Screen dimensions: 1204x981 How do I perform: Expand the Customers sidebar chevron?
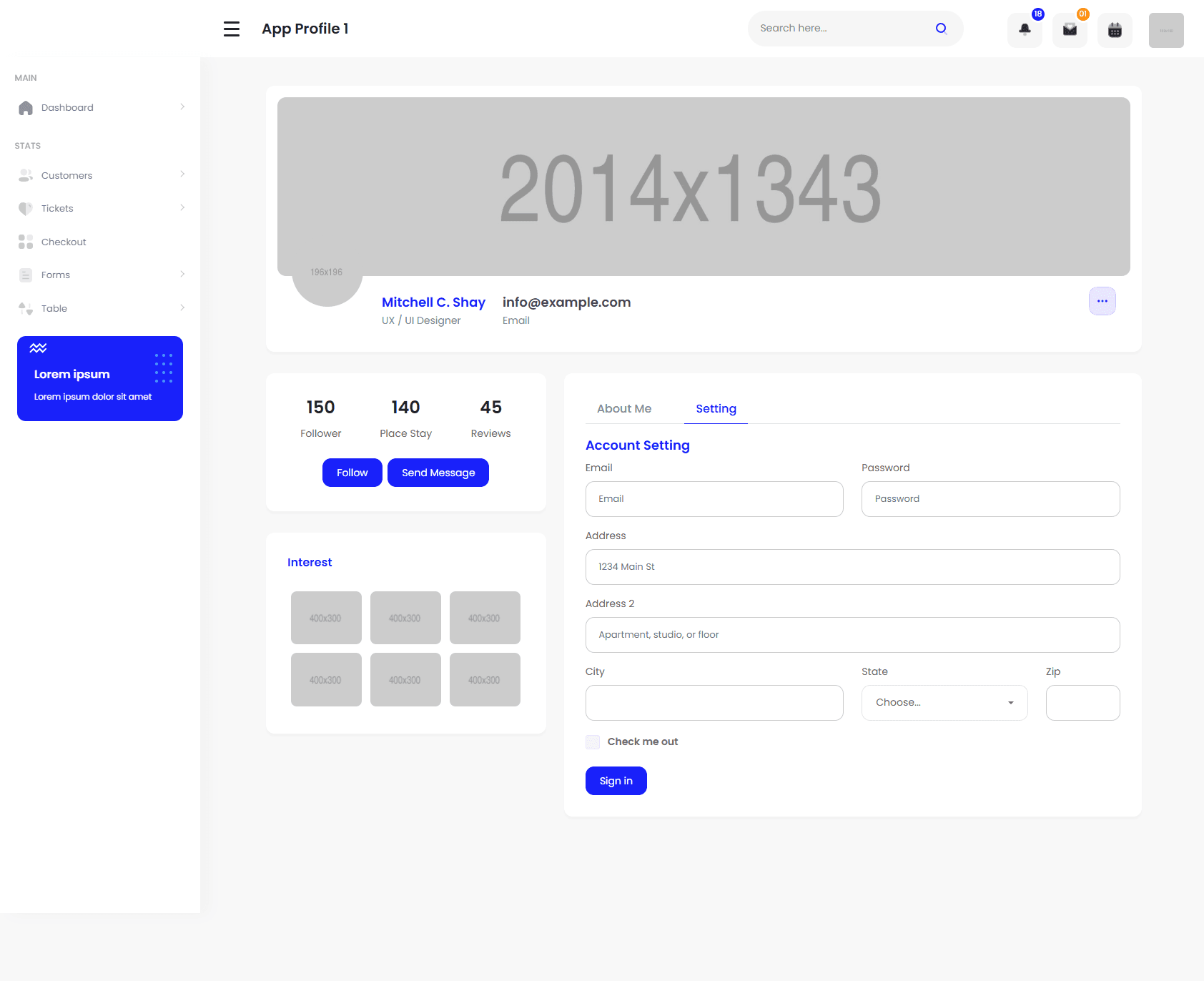tap(183, 174)
